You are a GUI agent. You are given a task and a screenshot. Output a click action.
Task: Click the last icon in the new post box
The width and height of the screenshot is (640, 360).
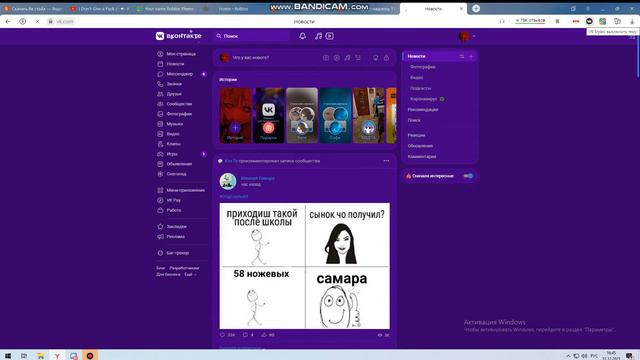point(386,58)
